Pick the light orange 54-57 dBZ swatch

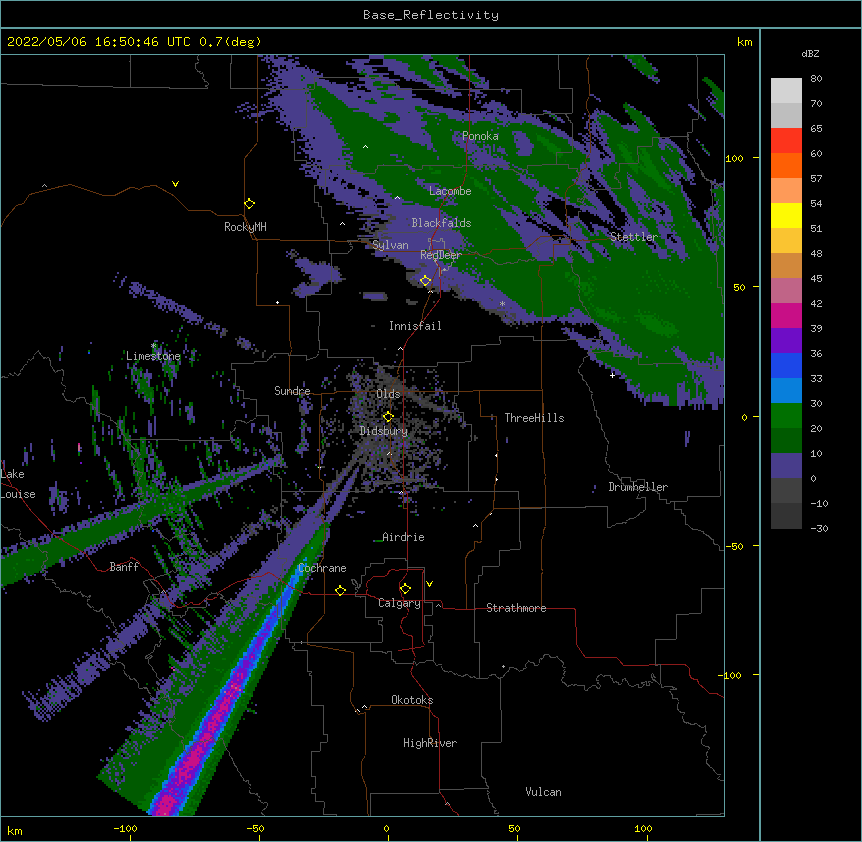click(786, 191)
